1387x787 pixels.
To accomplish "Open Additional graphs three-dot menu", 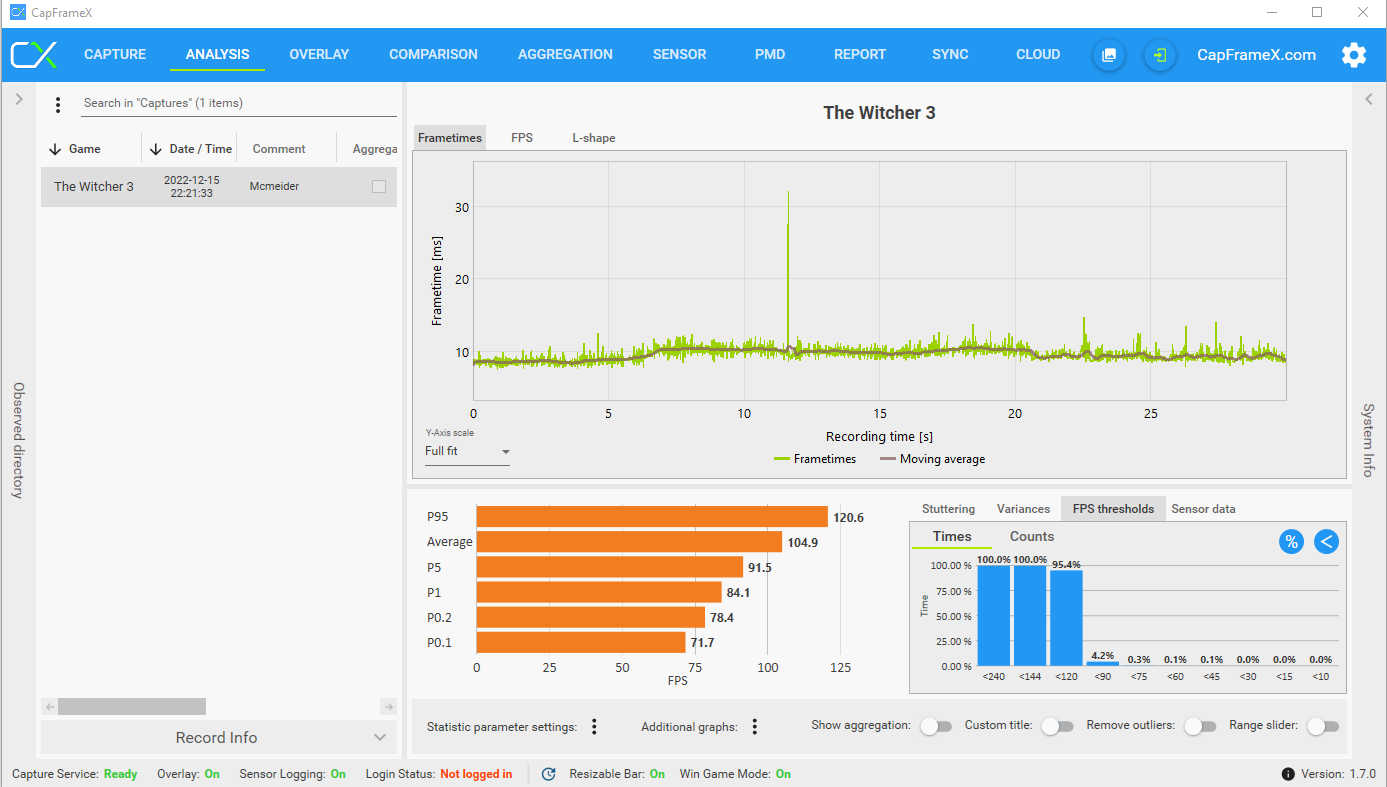I will [x=755, y=727].
